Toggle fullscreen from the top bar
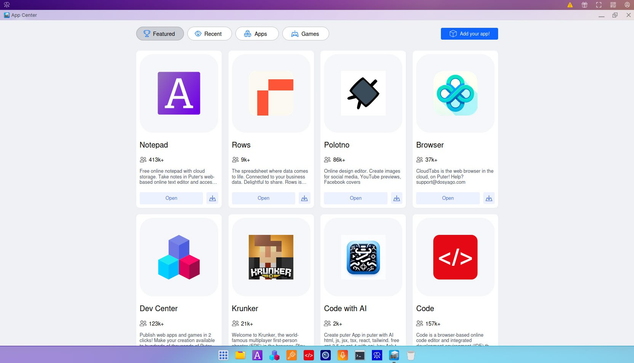 pyautogui.click(x=599, y=5)
